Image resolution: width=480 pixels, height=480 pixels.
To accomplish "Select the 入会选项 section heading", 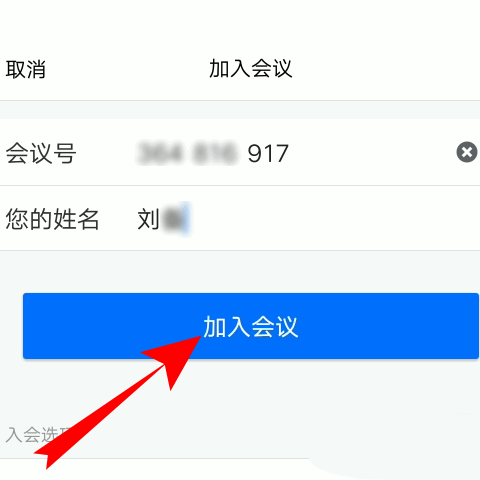I will 33,435.
